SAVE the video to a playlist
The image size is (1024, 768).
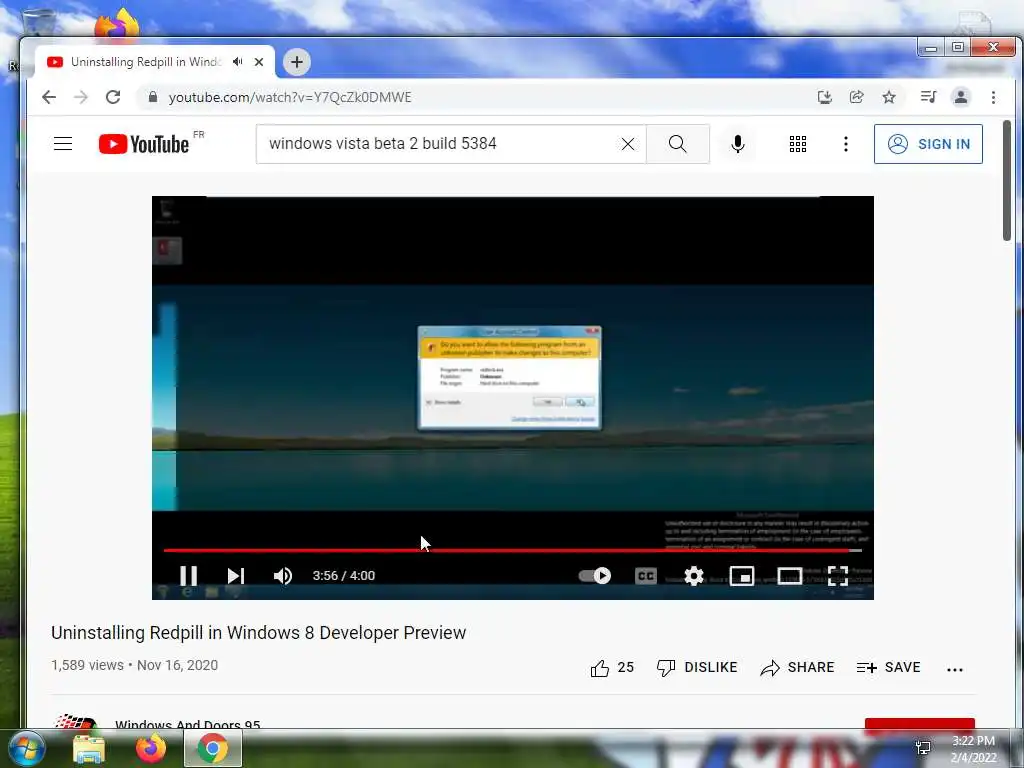(888, 667)
